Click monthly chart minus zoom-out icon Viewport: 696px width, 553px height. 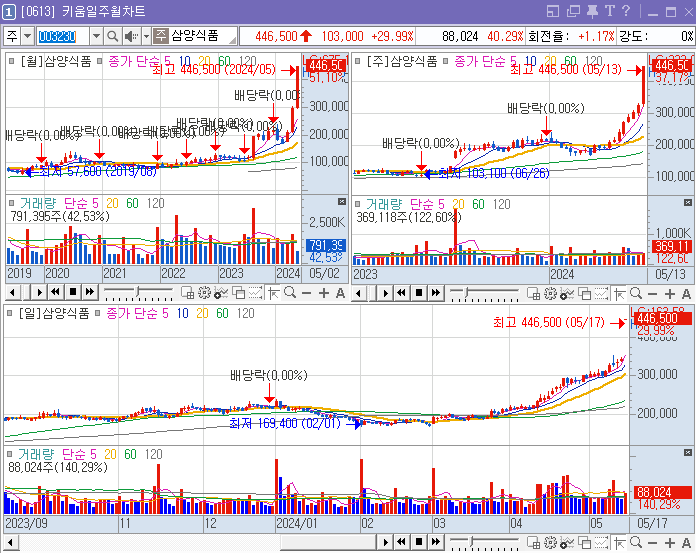point(306,293)
